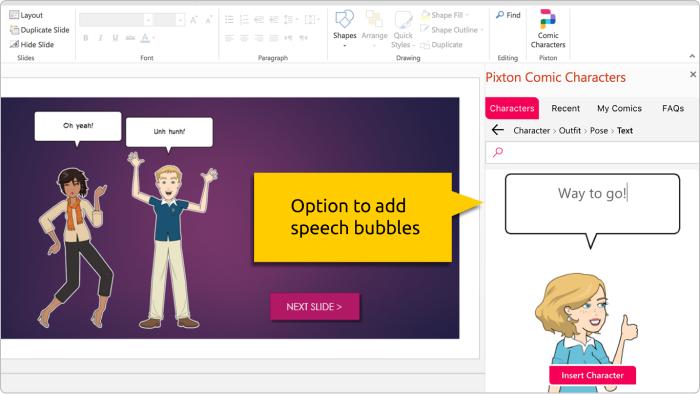This screenshot has height=394, width=700.
Task: Close the Pixton Comic Characters pane
Action: (693, 75)
